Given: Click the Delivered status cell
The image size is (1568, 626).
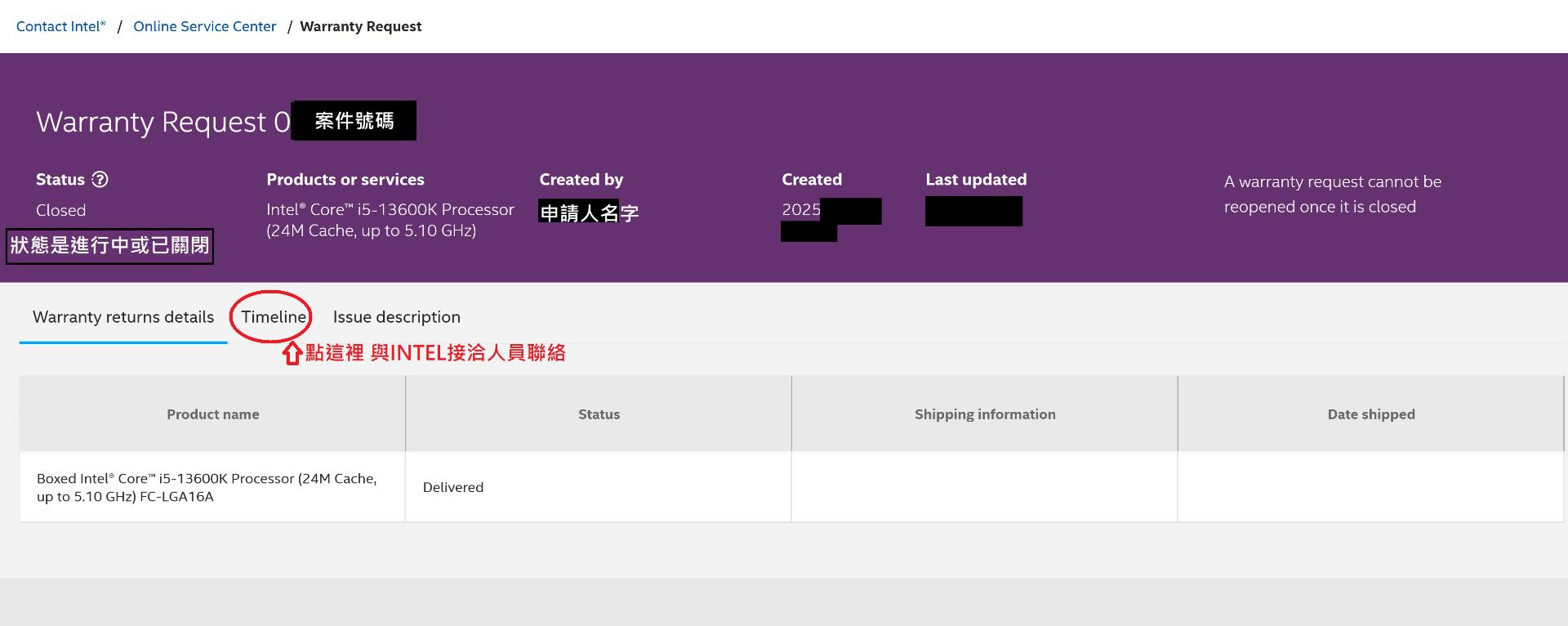Looking at the screenshot, I should [x=453, y=487].
